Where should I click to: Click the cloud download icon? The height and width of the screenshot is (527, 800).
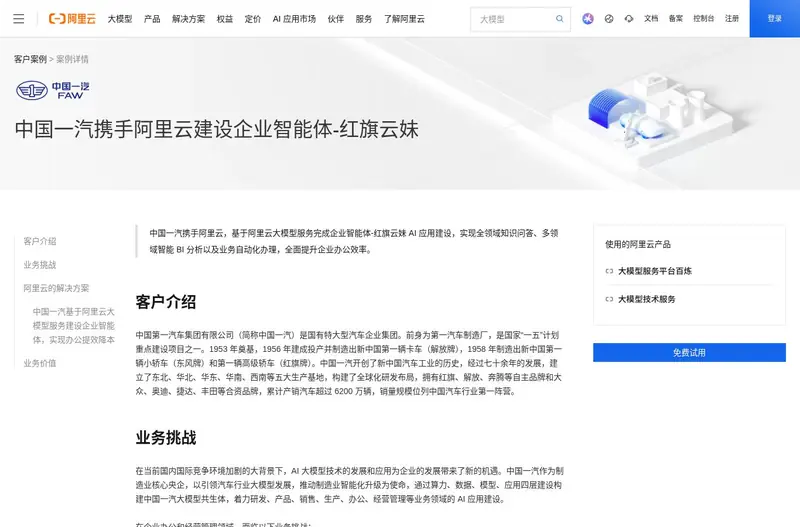coord(629,19)
